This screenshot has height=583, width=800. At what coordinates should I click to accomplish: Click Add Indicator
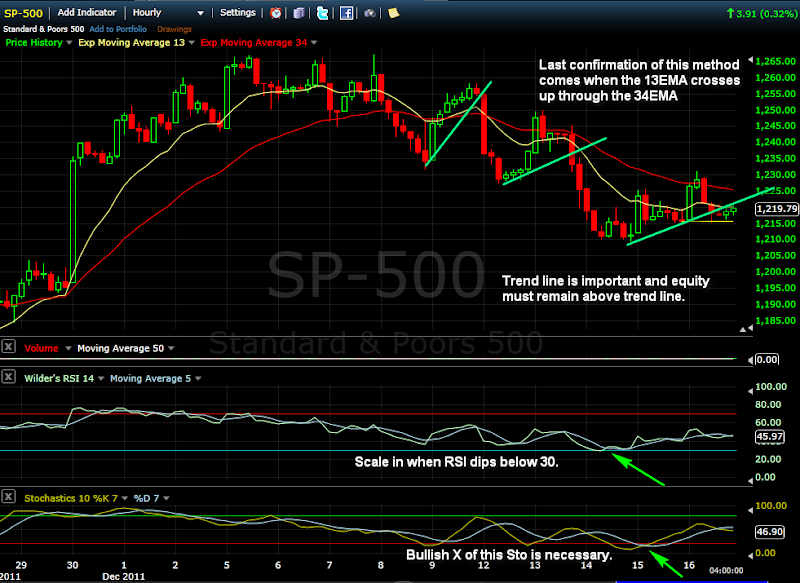[x=87, y=13]
